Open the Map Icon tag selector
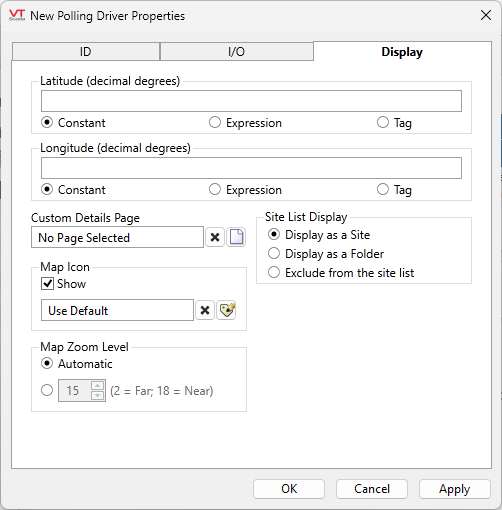The width and height of the screenshot is (502, 510). click(226, 310)
